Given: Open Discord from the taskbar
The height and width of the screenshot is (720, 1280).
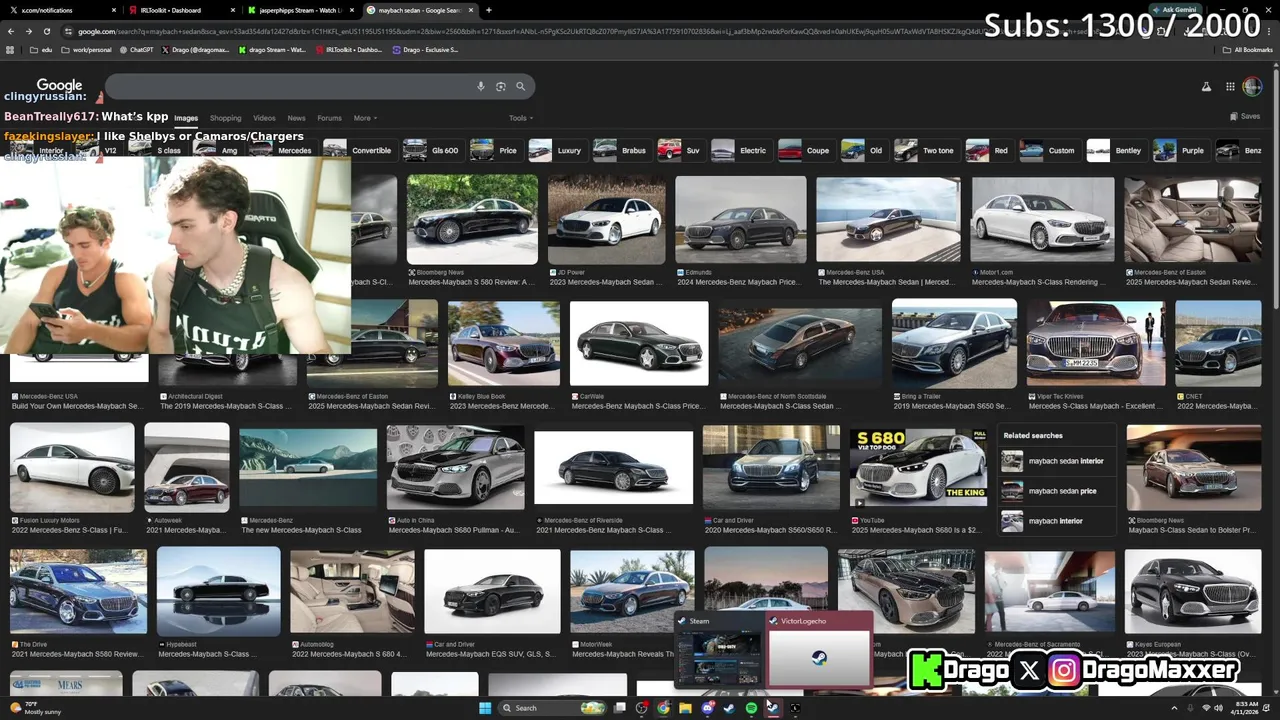Looking at the screenshot, I should (x=707, y=708).
